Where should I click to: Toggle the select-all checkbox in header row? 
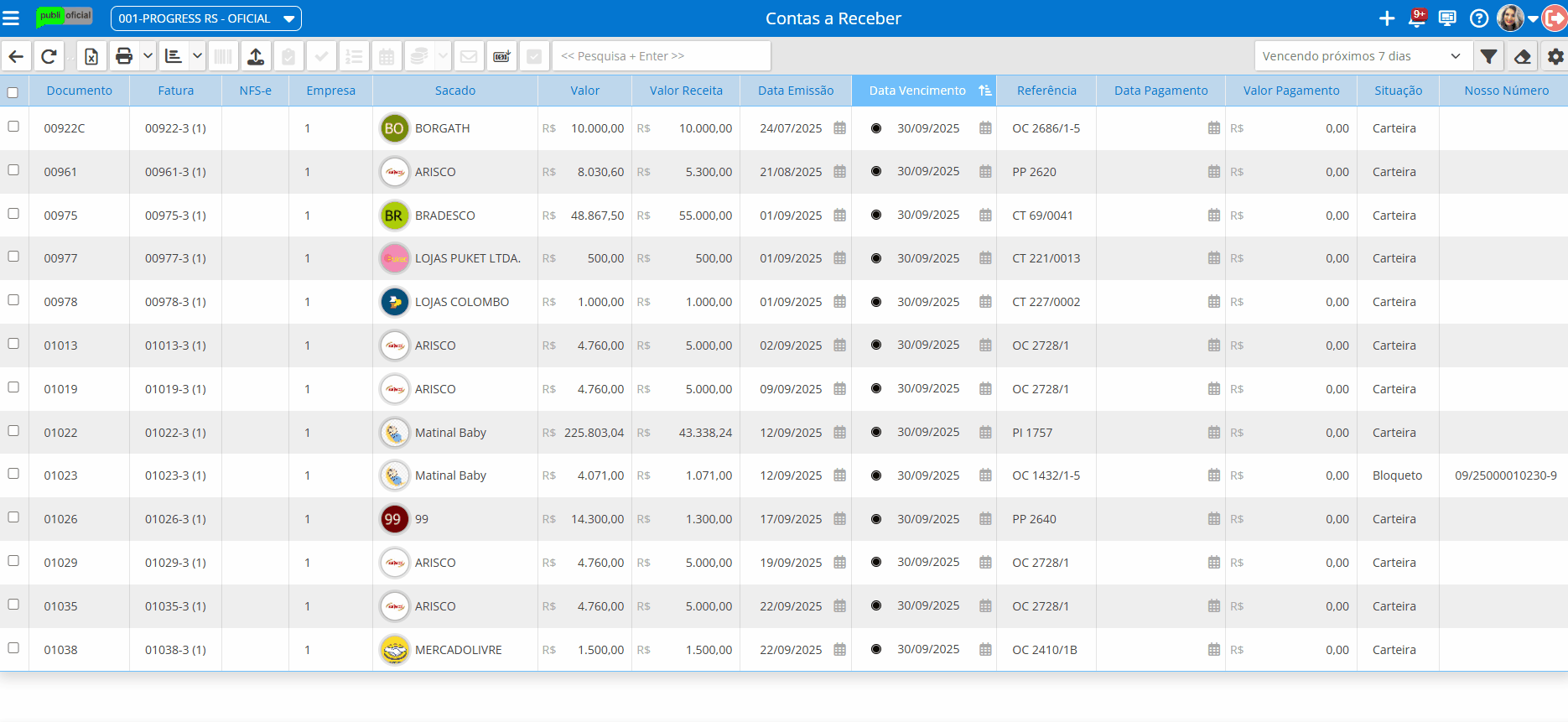pyautogui.click(x=13, y=92)
